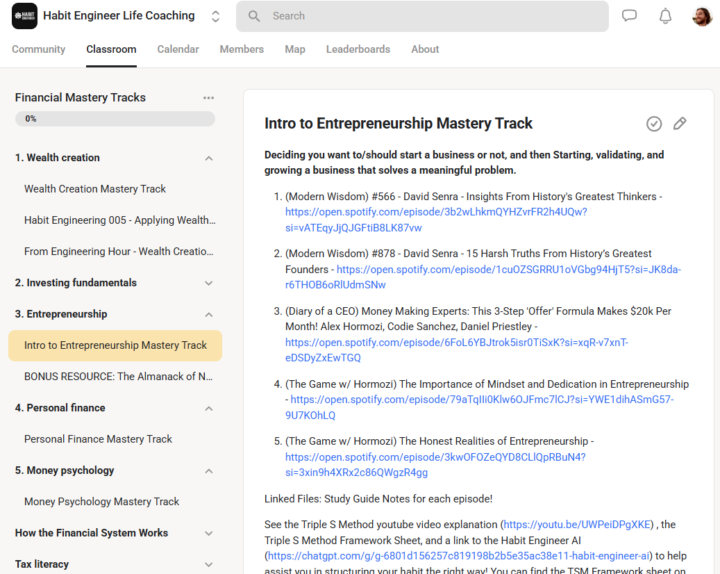This screenshot has width=720, height=574.
Task: Open the notifications bell
Action: coord(665,16)
